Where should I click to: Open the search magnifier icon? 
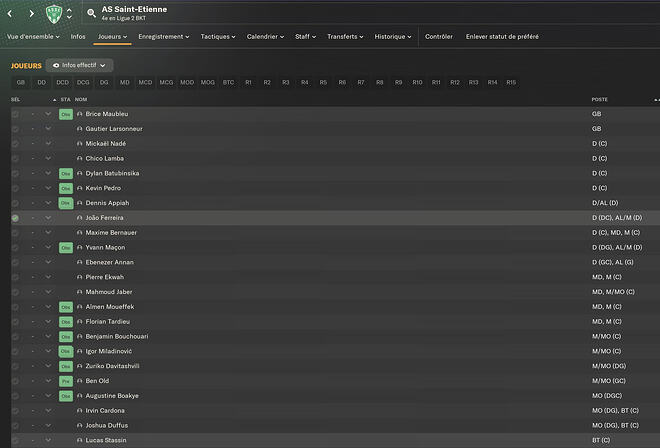tap(91, 13)
